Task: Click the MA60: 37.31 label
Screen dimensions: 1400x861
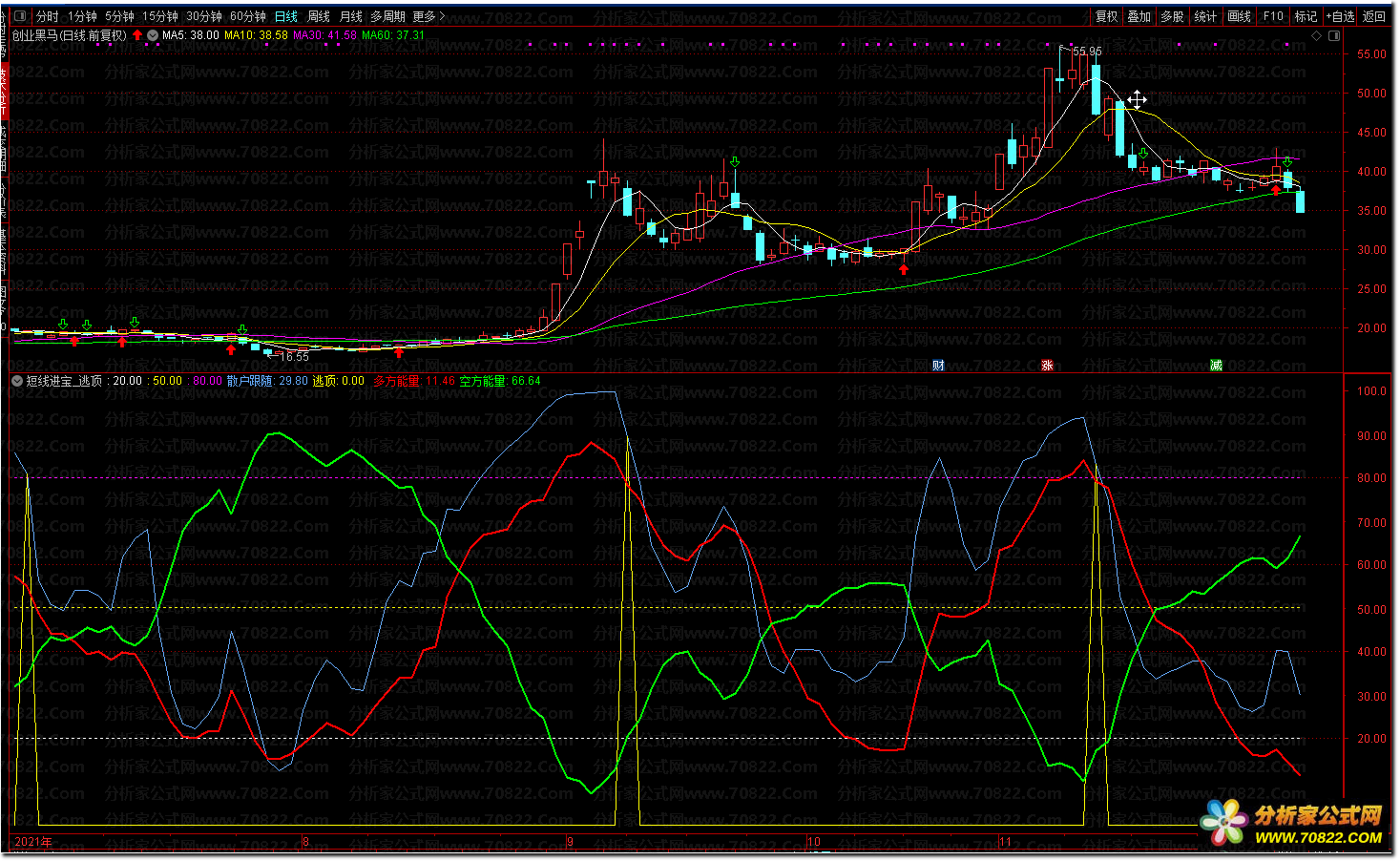Action: [393, 35]
